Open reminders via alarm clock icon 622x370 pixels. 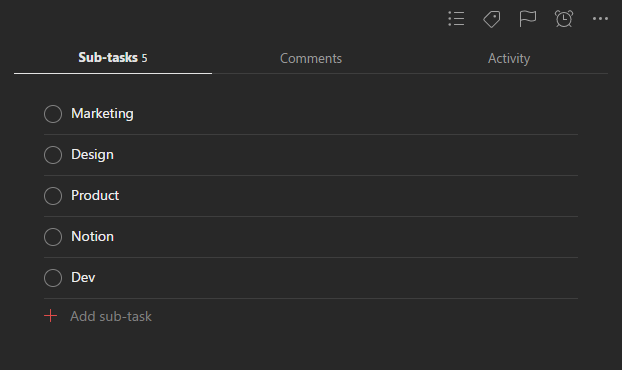pos(564,19)
